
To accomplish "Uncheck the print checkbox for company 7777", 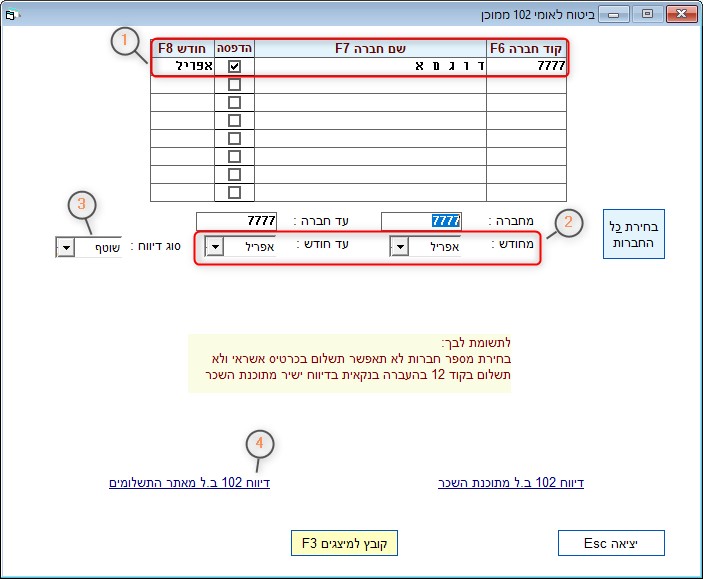I will coord(234,66).
